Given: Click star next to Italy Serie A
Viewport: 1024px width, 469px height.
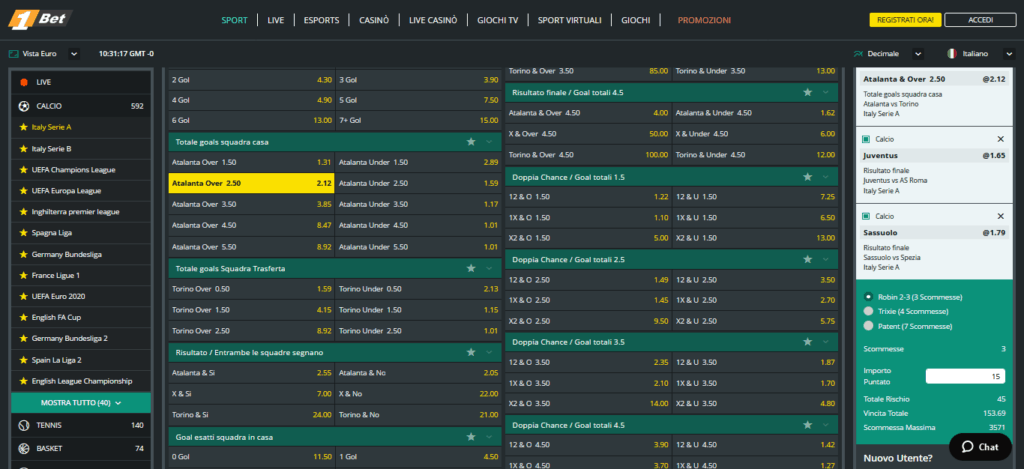Looking at the screenshot, I should [24, 127].
